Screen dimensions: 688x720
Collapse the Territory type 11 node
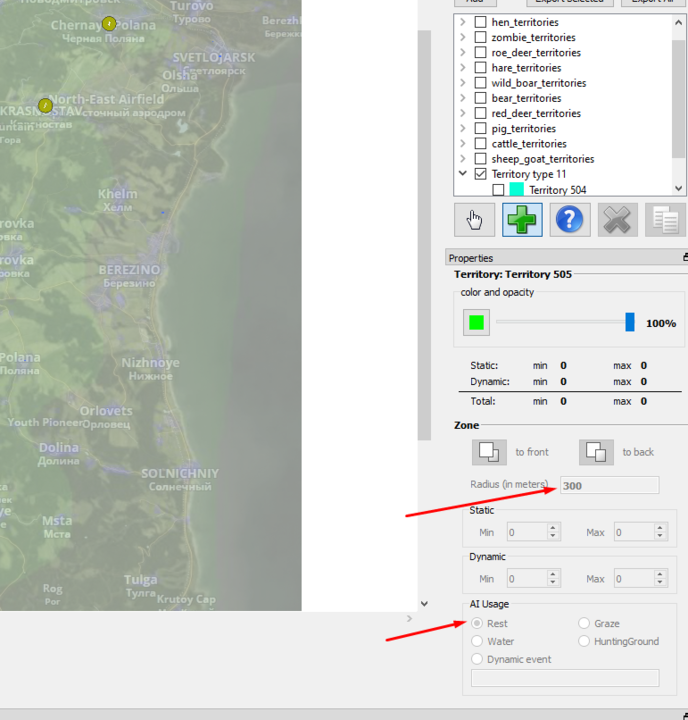(463, 174)
